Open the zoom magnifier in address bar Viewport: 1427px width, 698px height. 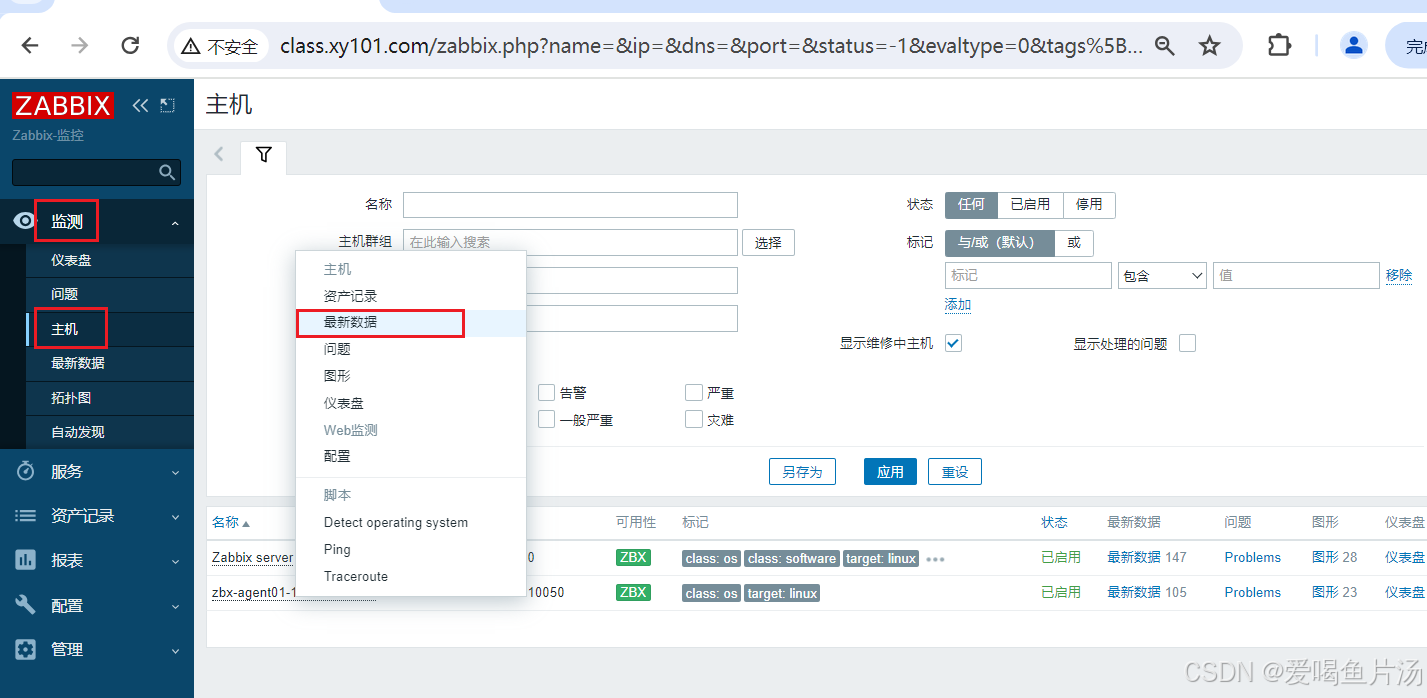coord(1164,45)
